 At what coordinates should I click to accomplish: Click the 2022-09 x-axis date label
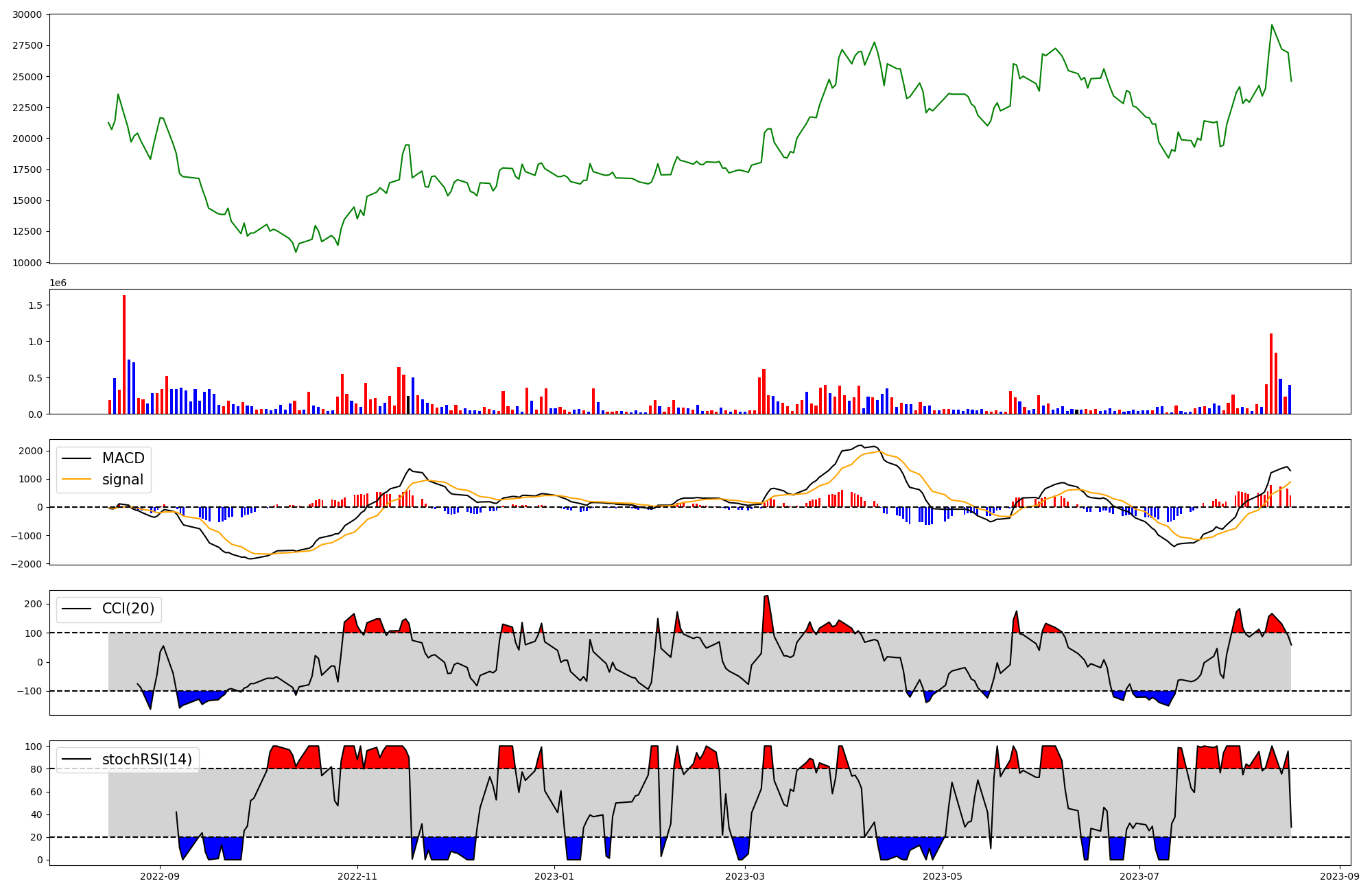(x=160, y=876)
